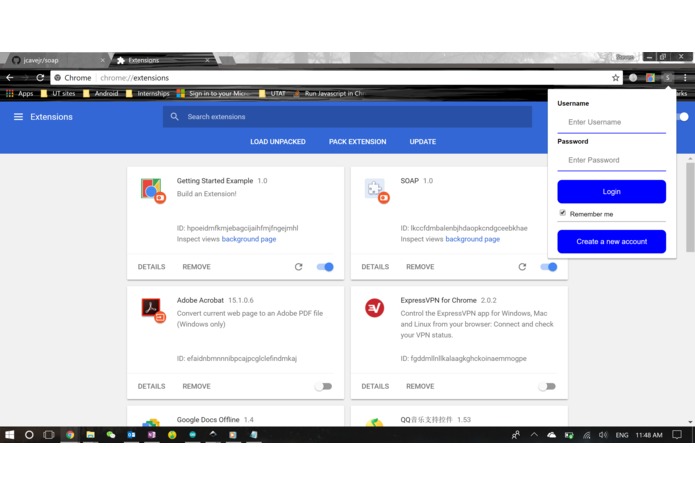This screenshot has height=494, width=695.
Task: Close the jcavejr/soap tab
Action: (102, 60)
